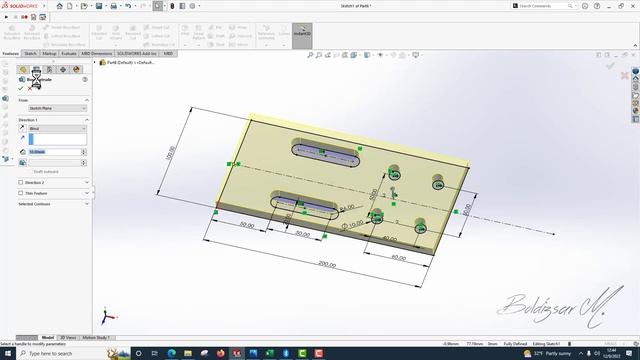Image resolution: width=640 pixels, height=360 pixels.
Task: Click the direction of extrusion selection box
Action: coord(58,140)
